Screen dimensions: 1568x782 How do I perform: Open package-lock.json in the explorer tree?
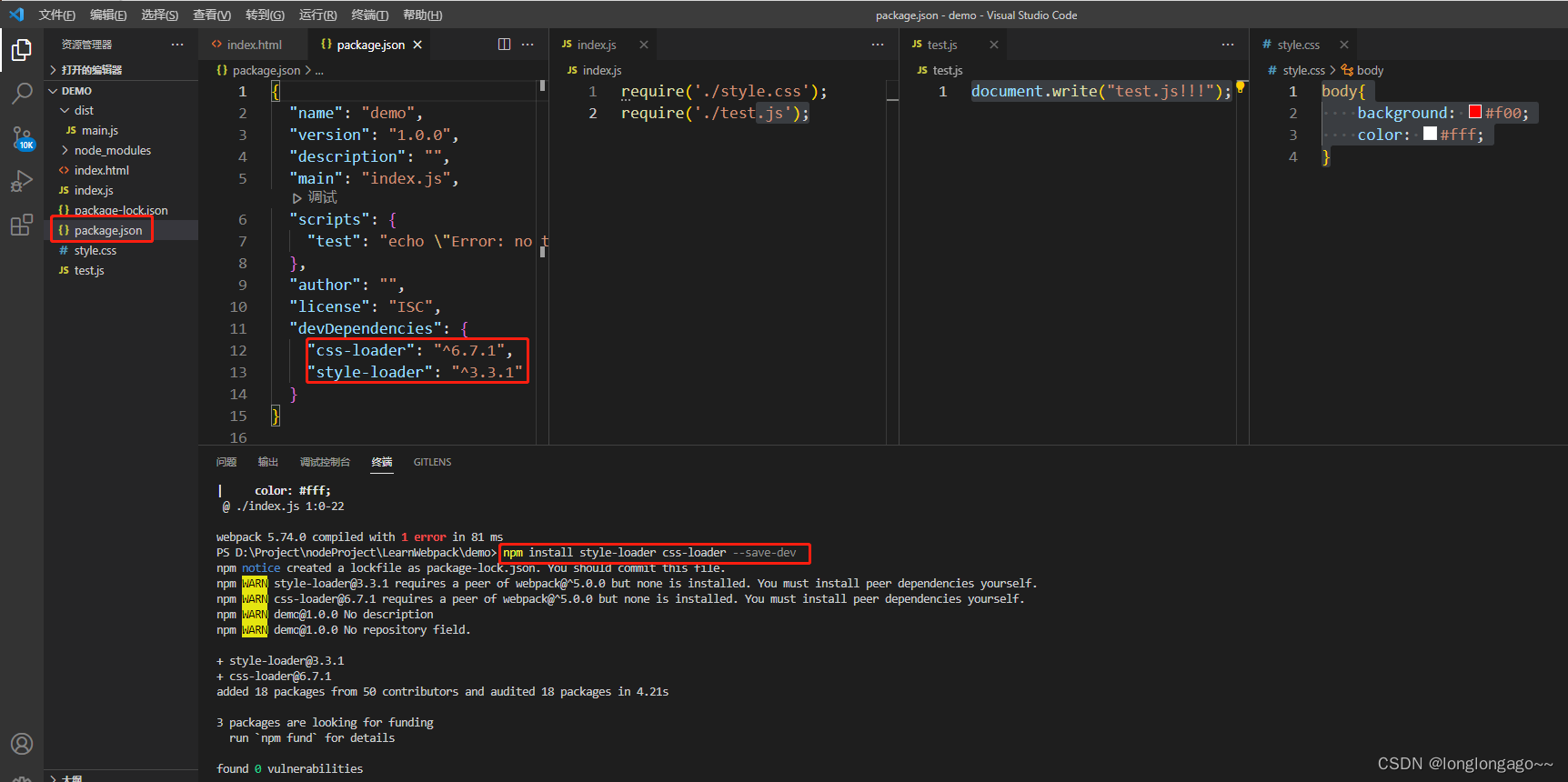pyautogui.click(x=121, y=210)
